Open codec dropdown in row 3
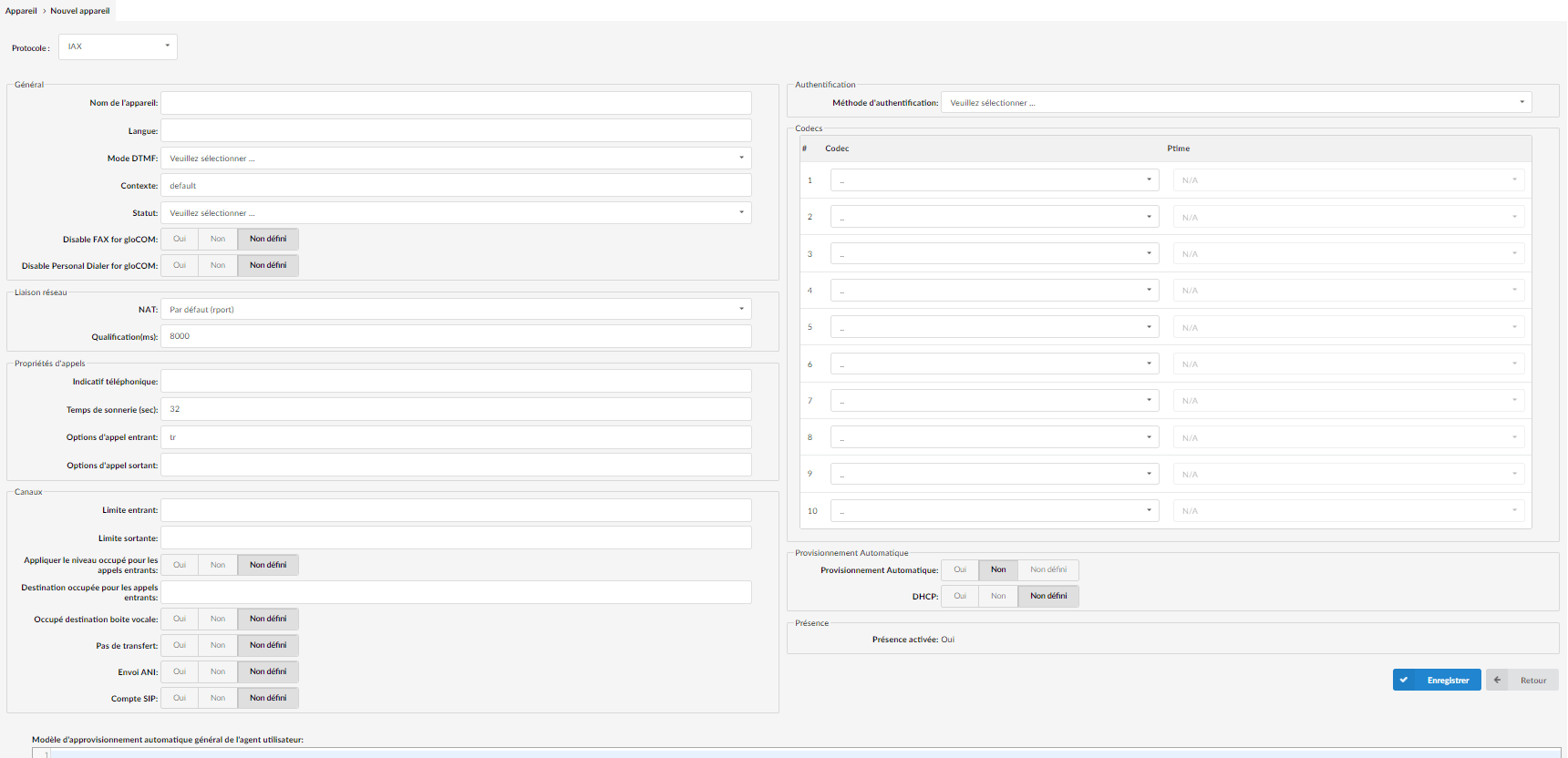 click(x=995, y=253)
